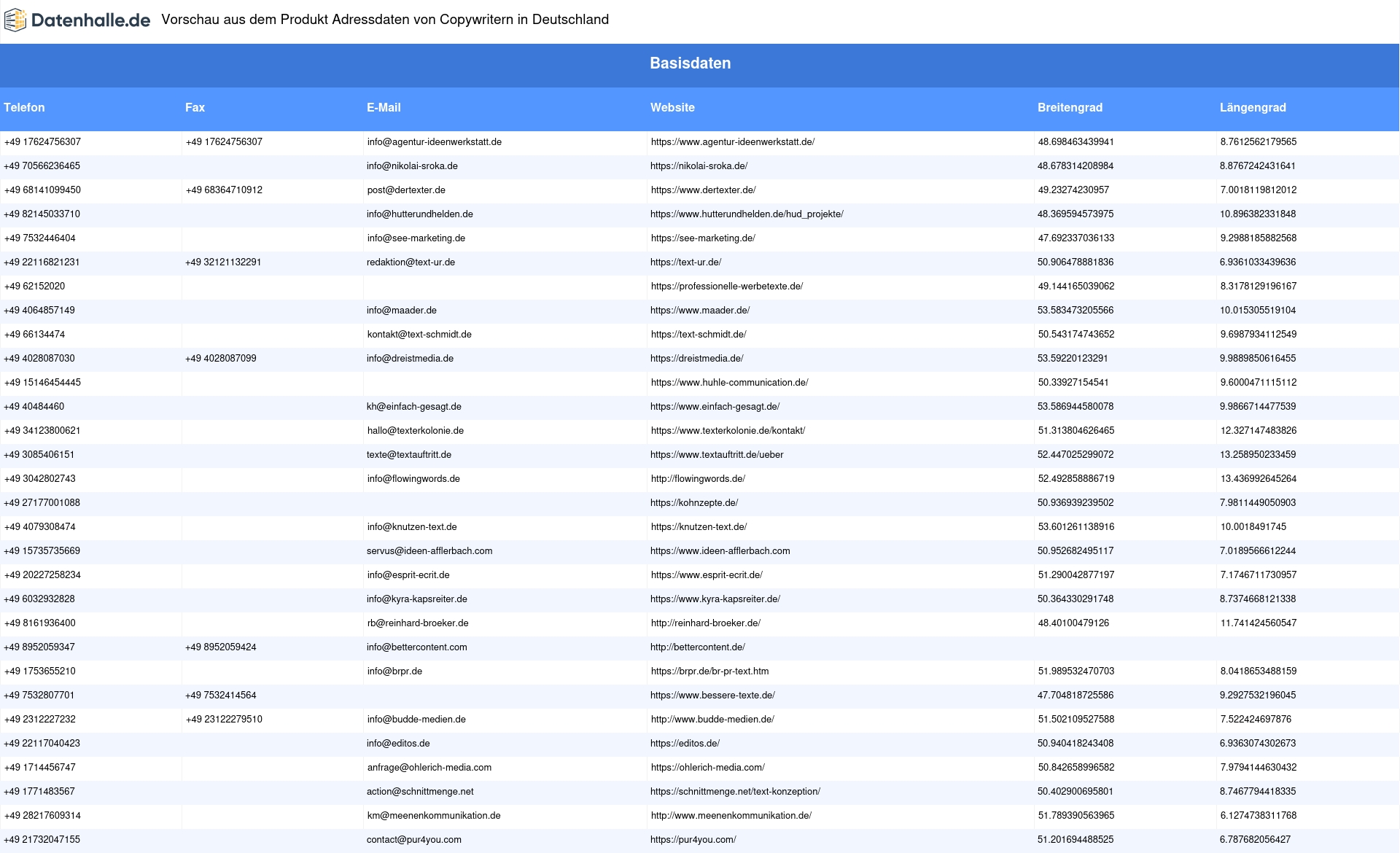Select longitude value 10.0018491745
1400x853 pixels.
click(1253, 527)
